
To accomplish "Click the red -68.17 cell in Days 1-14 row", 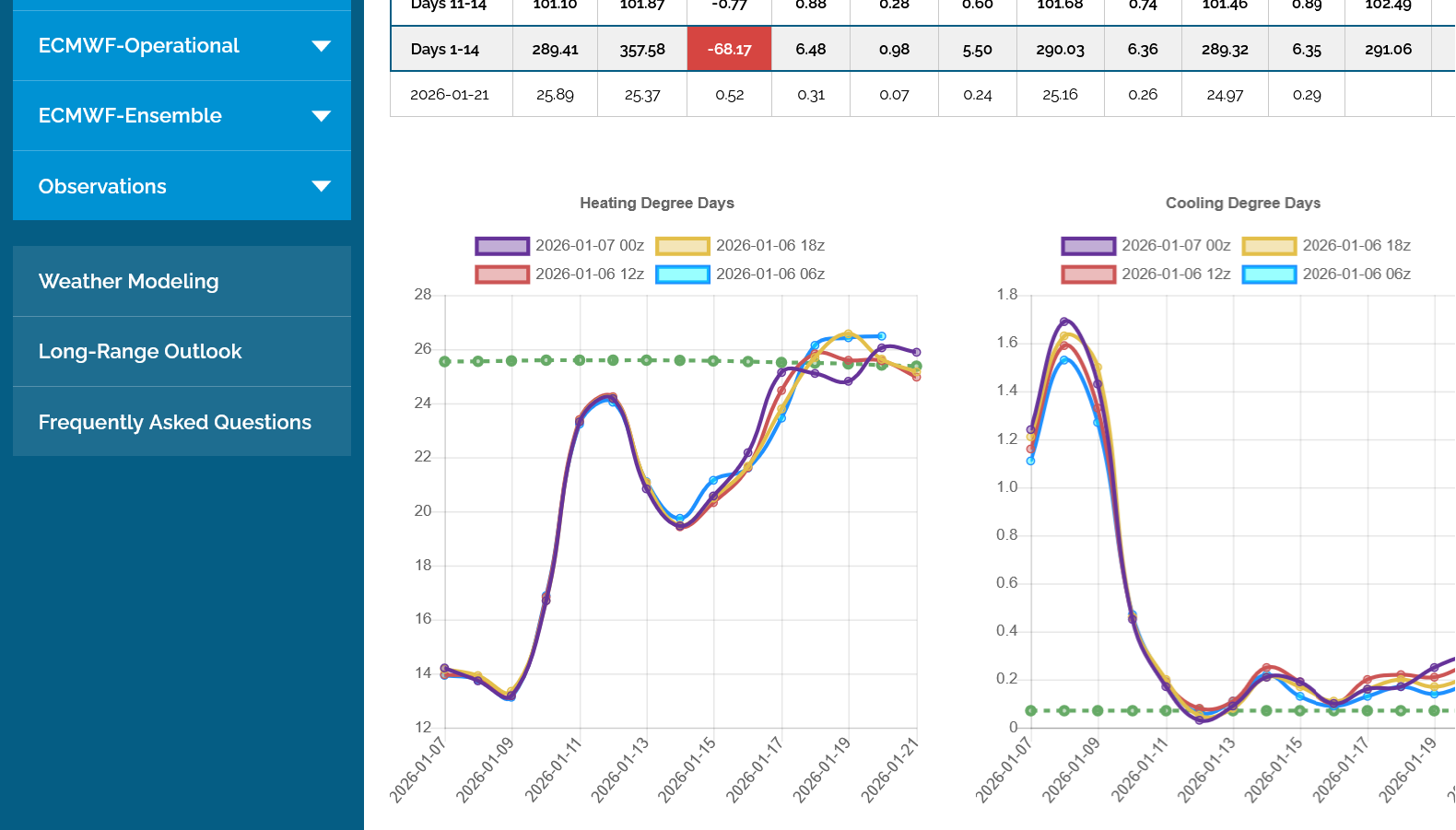I will pyautogui.click(x=729, y=50).
